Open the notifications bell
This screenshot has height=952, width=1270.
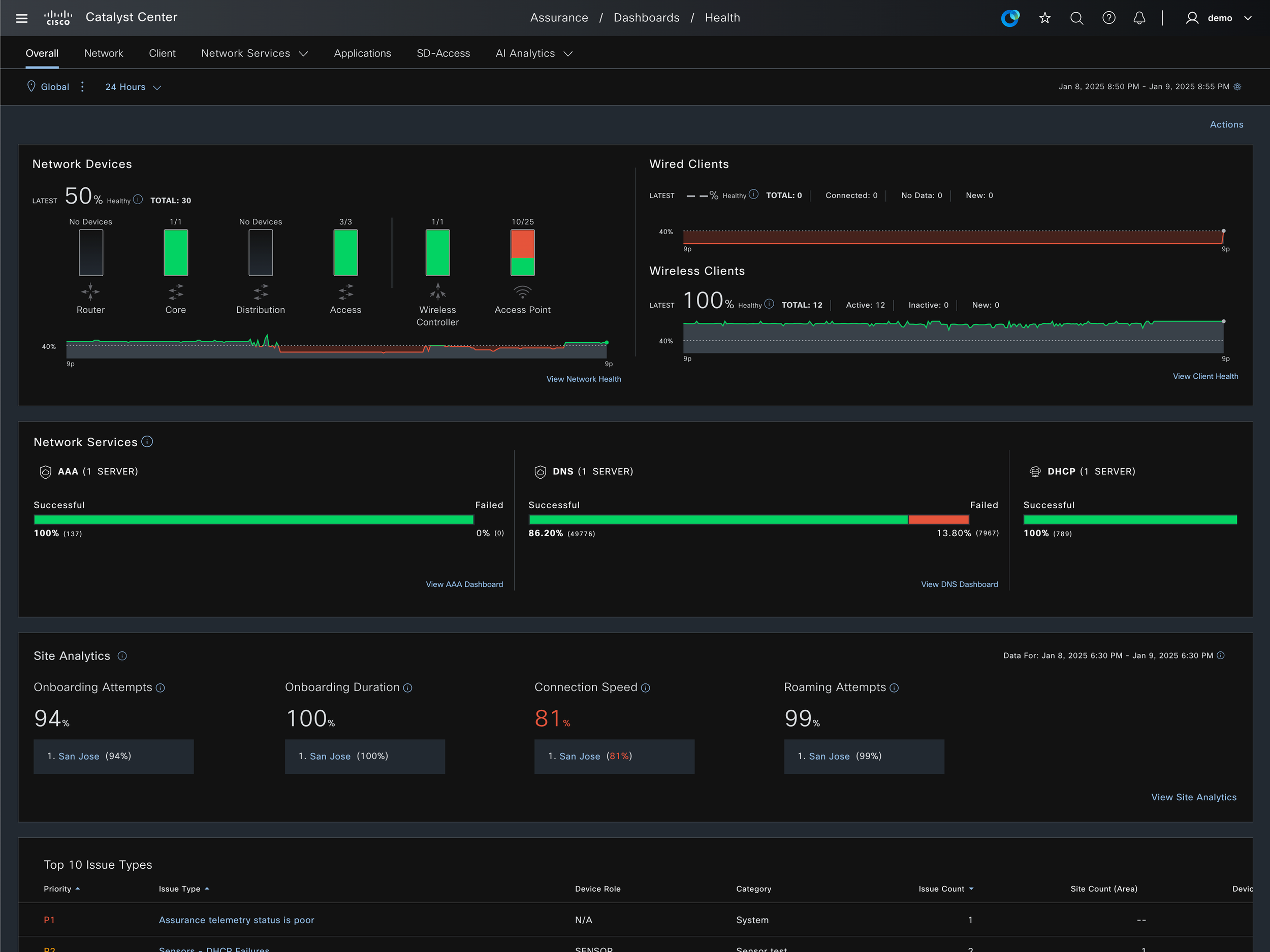click(x=1139, y=18)
